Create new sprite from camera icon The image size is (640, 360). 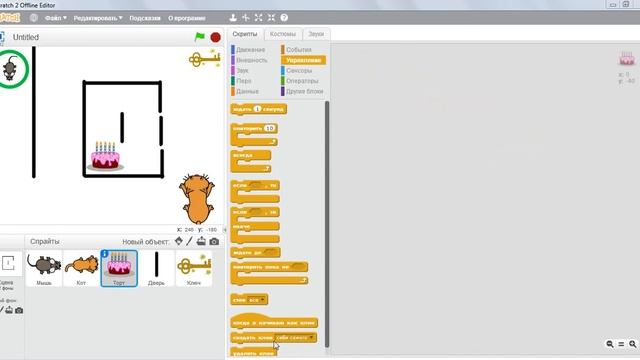pos(214,242)
